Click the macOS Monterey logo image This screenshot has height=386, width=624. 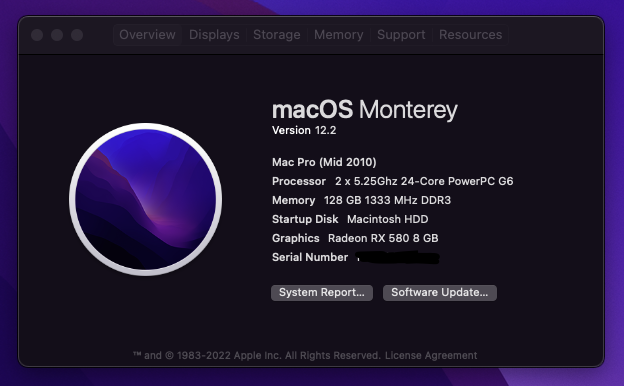click(x=146, y=199)
